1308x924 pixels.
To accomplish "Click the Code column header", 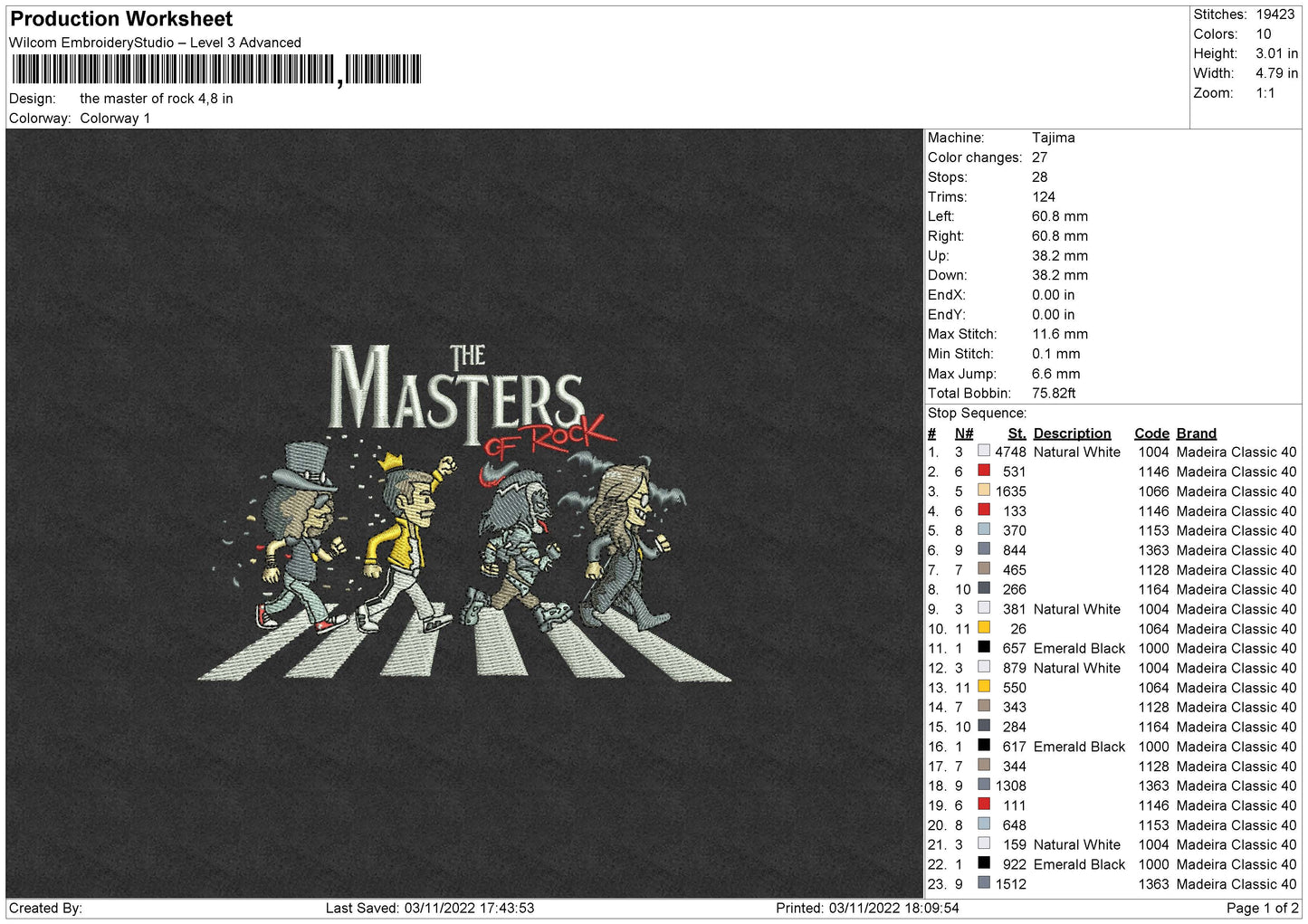I will point(1151,433).
